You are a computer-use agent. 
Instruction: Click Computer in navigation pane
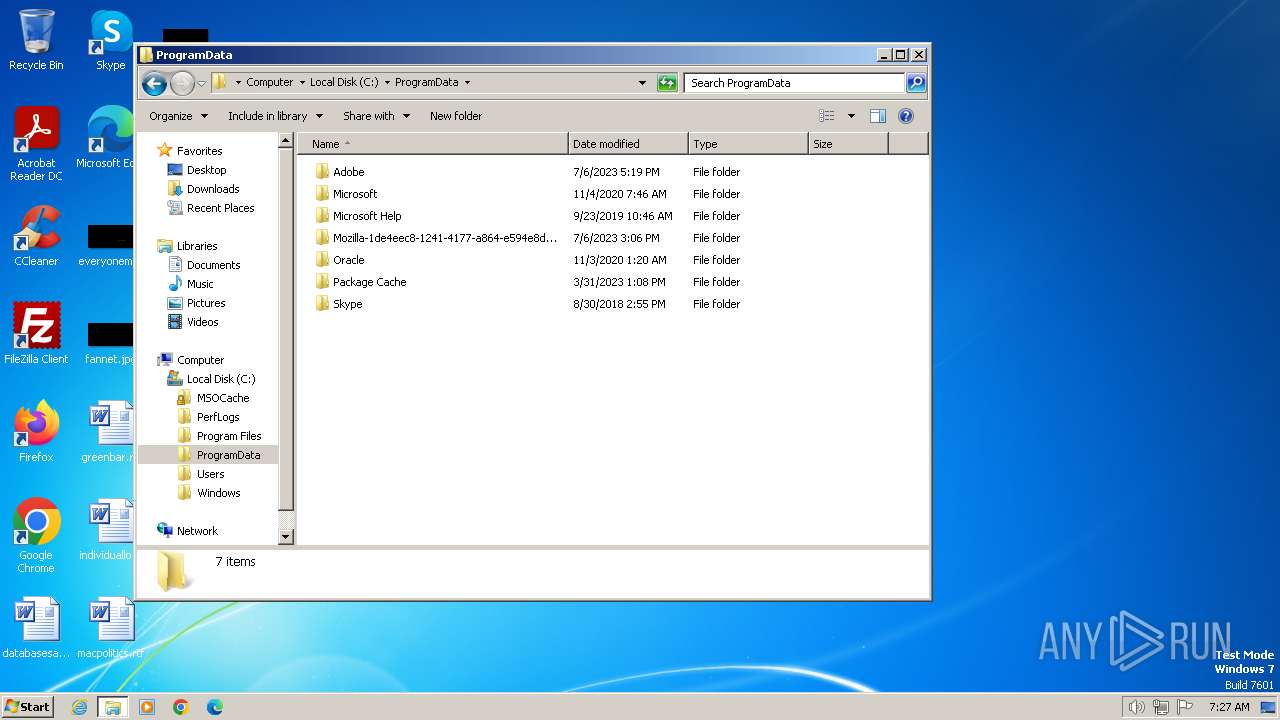point(200,360)
